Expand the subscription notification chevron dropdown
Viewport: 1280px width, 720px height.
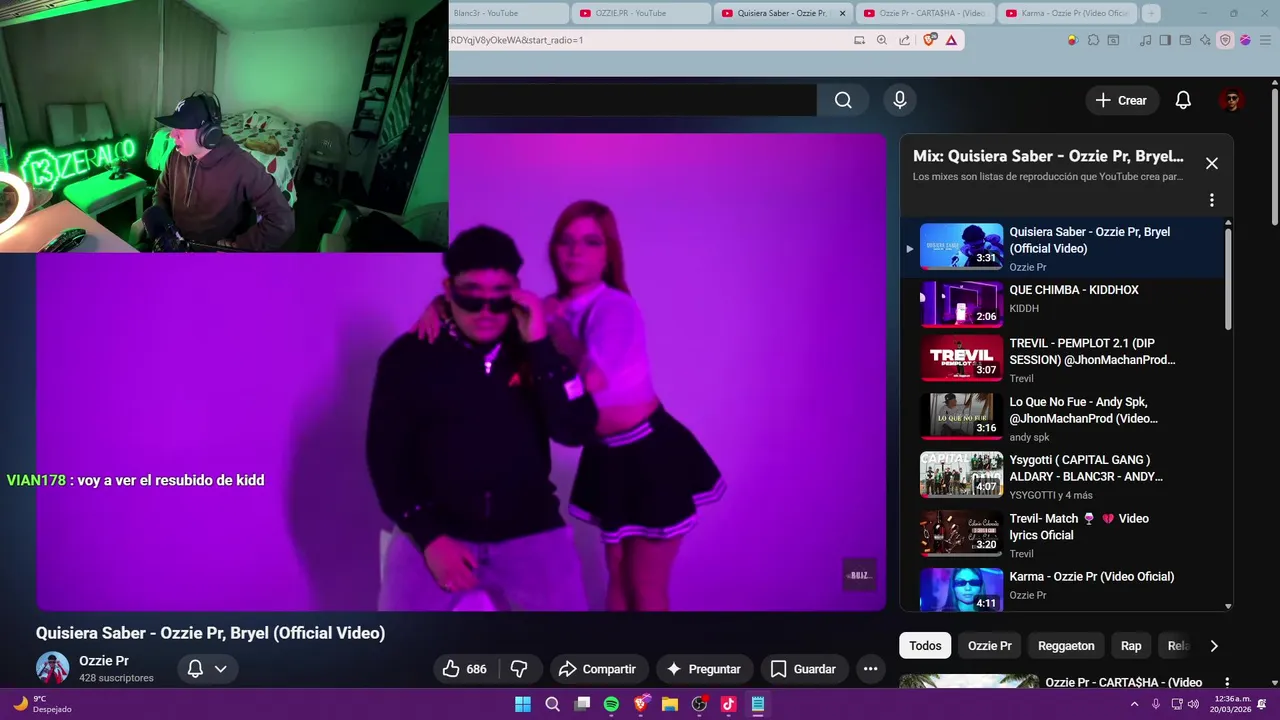221,669
